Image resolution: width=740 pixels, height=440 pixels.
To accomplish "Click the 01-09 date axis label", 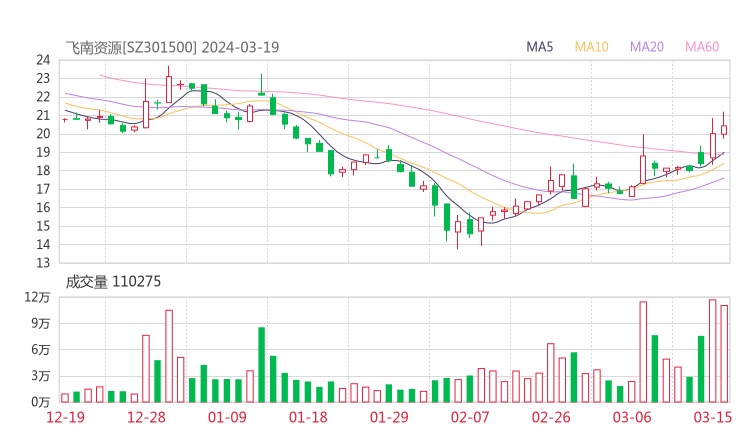I will coord(227,417).
